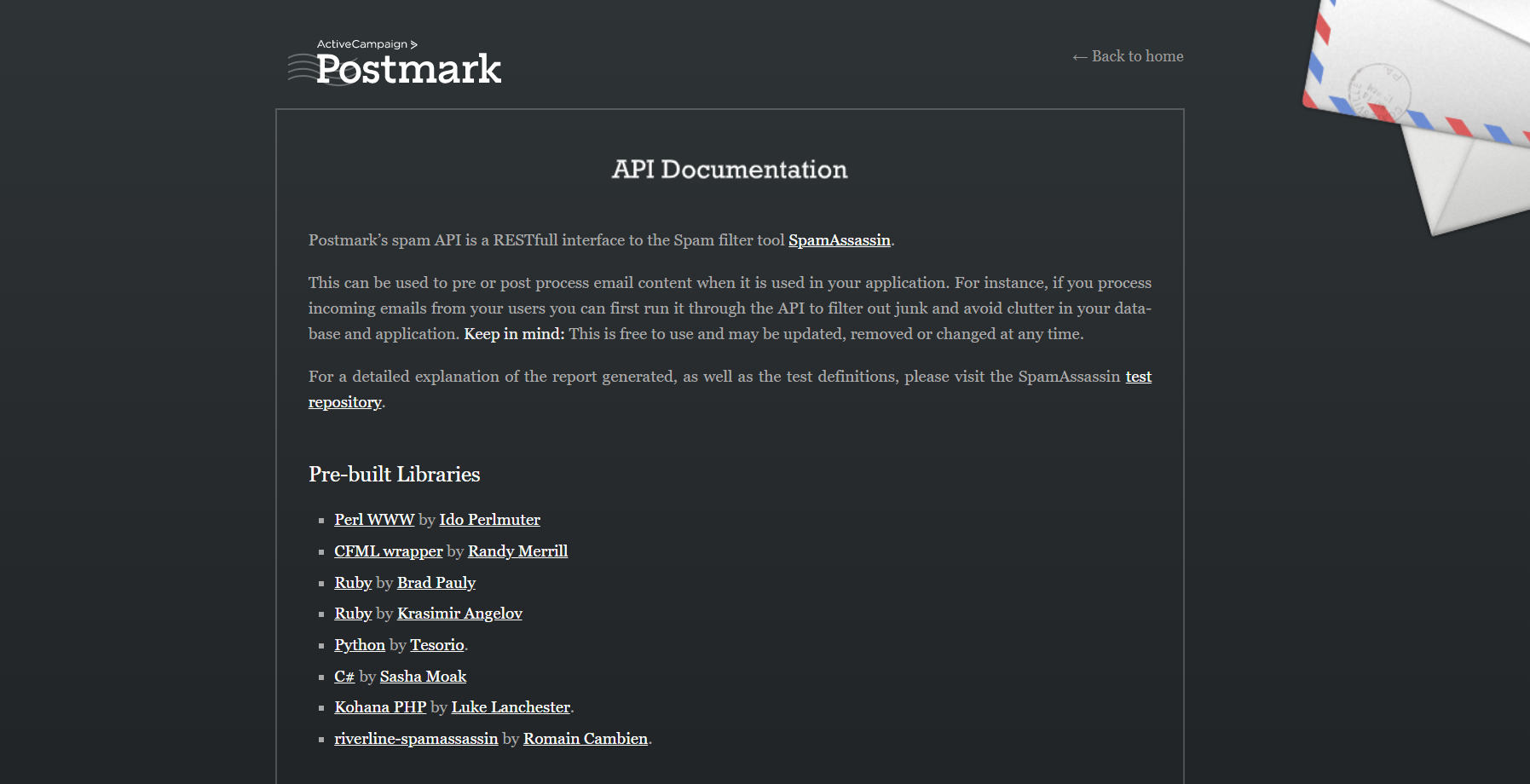This screenshot has width=1530, height=784.
Task: Visit Luke Lanchester's author link
Action: click(x=511, y=707)
